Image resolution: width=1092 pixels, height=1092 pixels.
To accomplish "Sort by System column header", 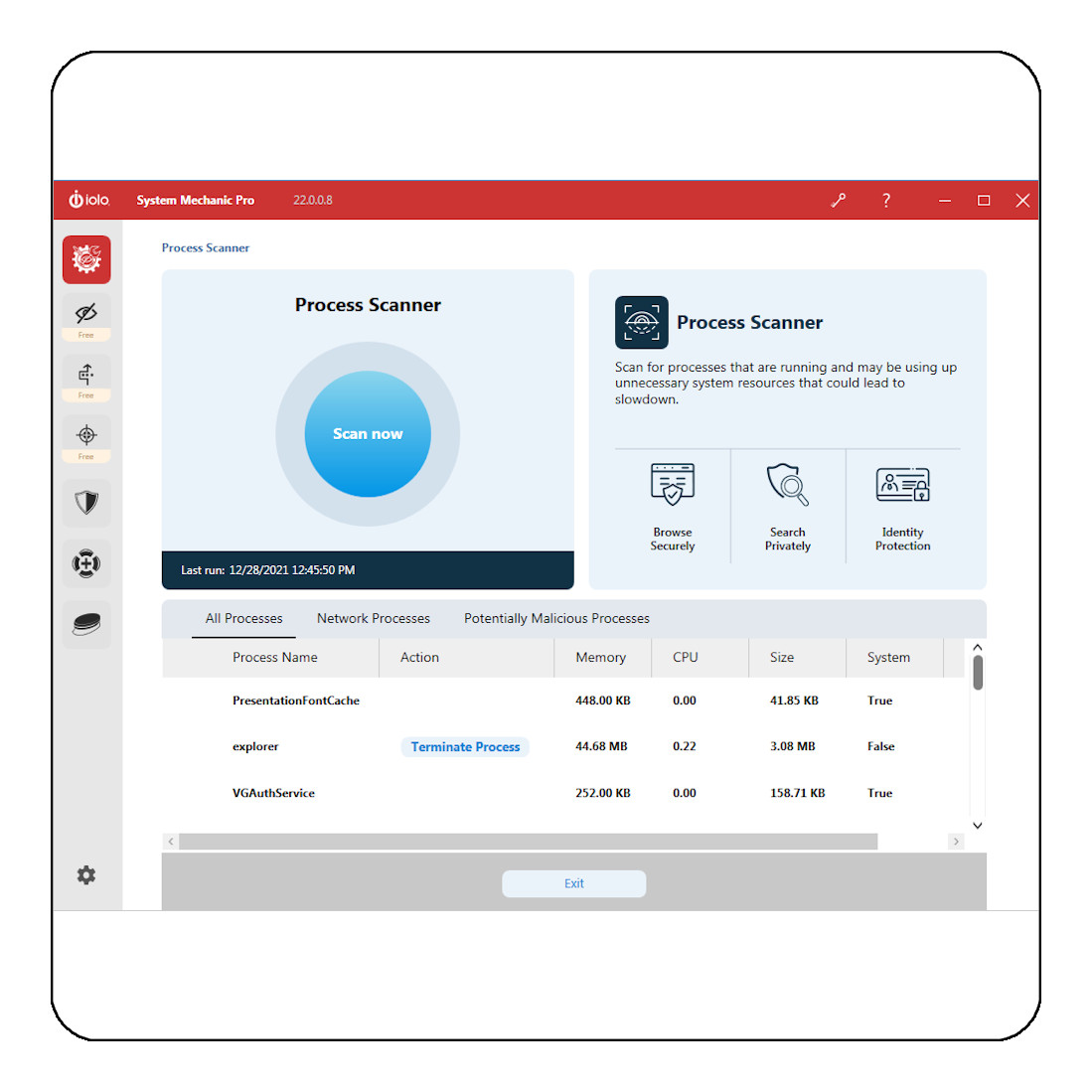I will coord(895,658).
